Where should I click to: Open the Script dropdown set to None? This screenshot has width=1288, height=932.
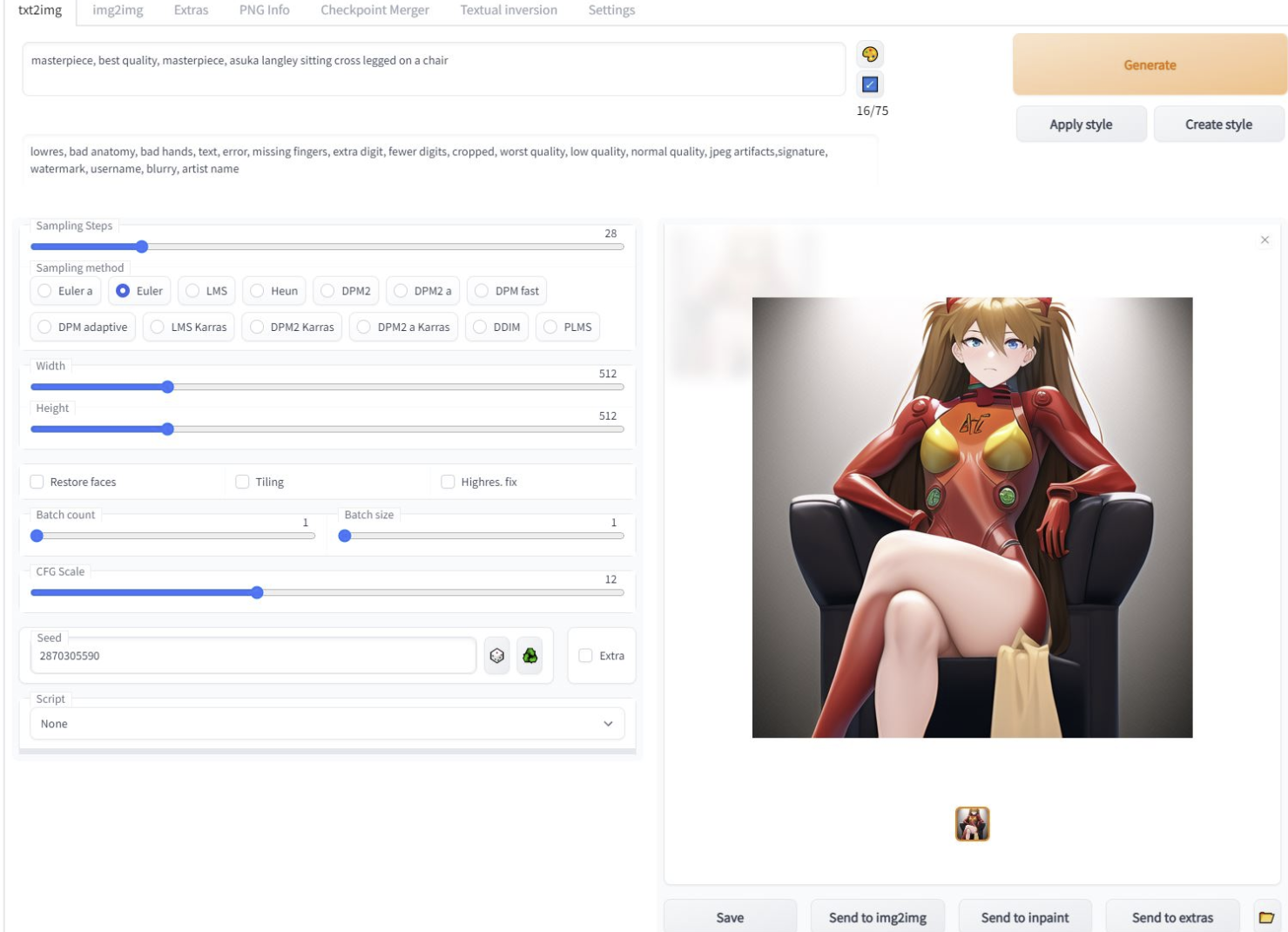[x=327, y=724]
